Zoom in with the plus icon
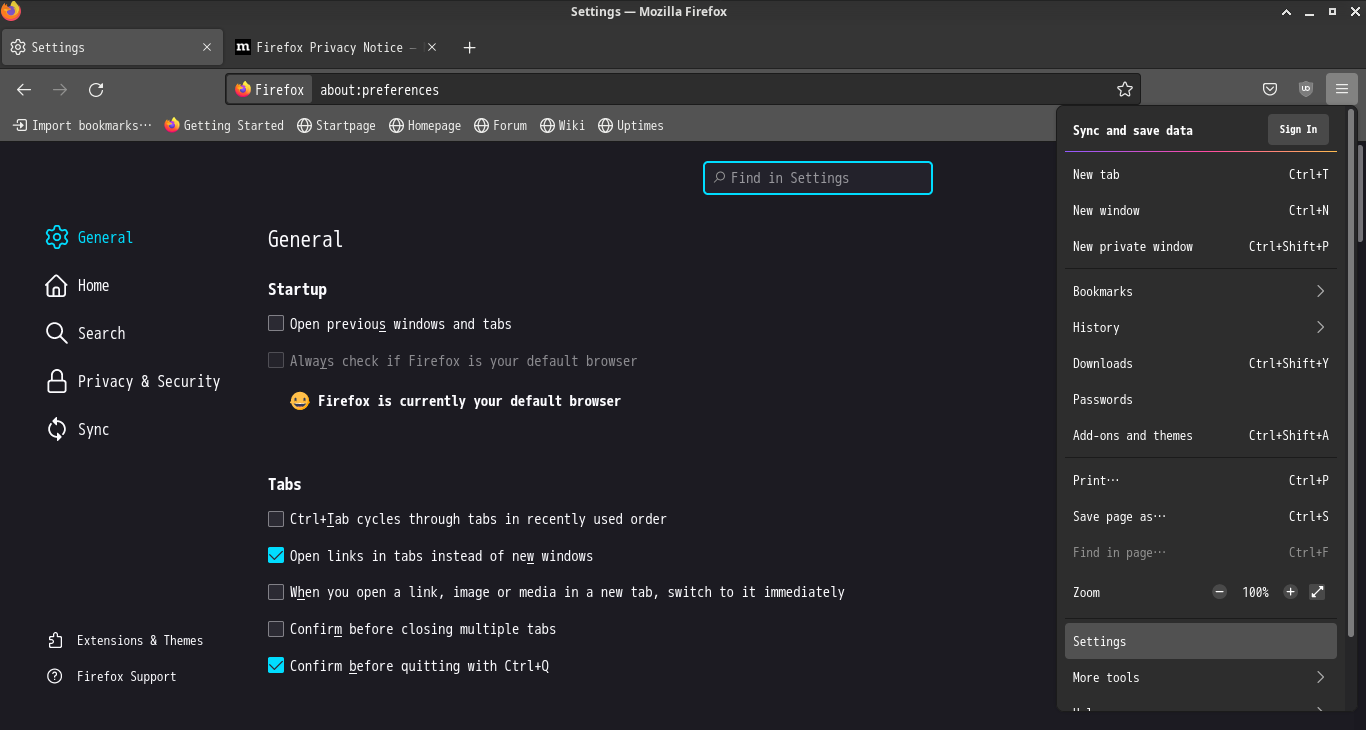Viewport: 1366px width, 730px height. pyautogui.click(x=1291, y=592)
